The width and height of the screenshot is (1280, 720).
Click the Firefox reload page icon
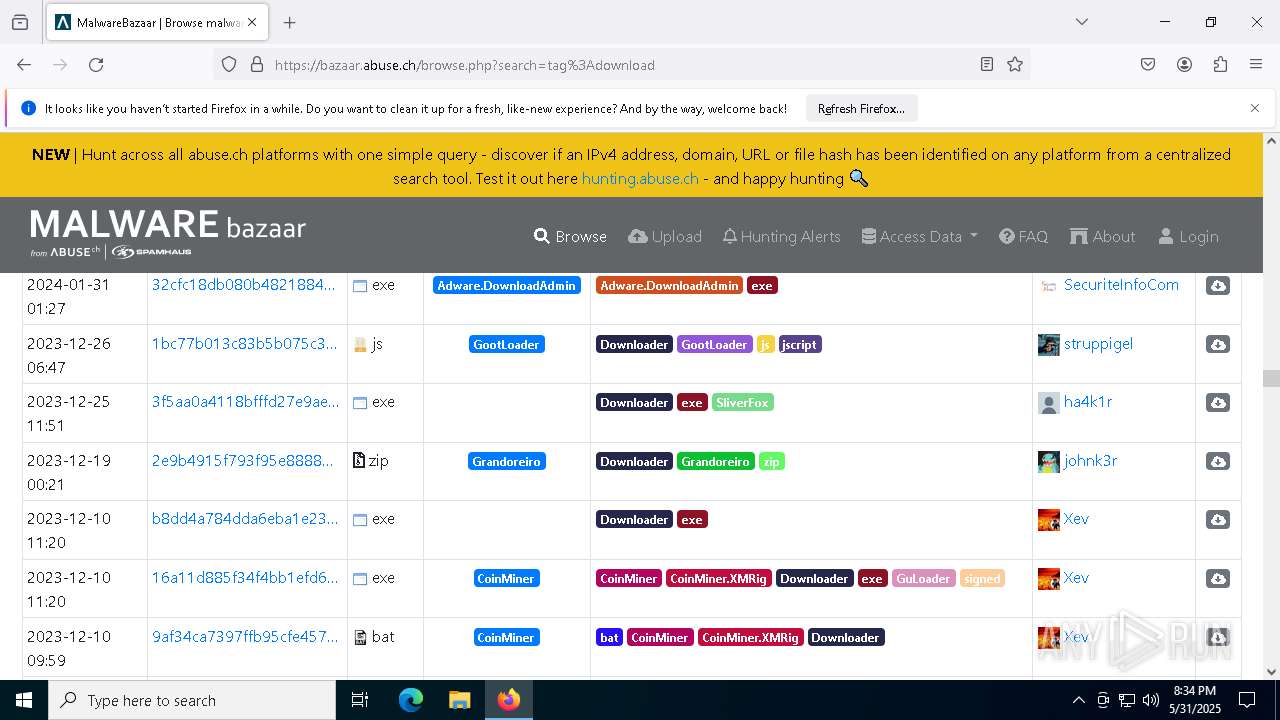96,65
